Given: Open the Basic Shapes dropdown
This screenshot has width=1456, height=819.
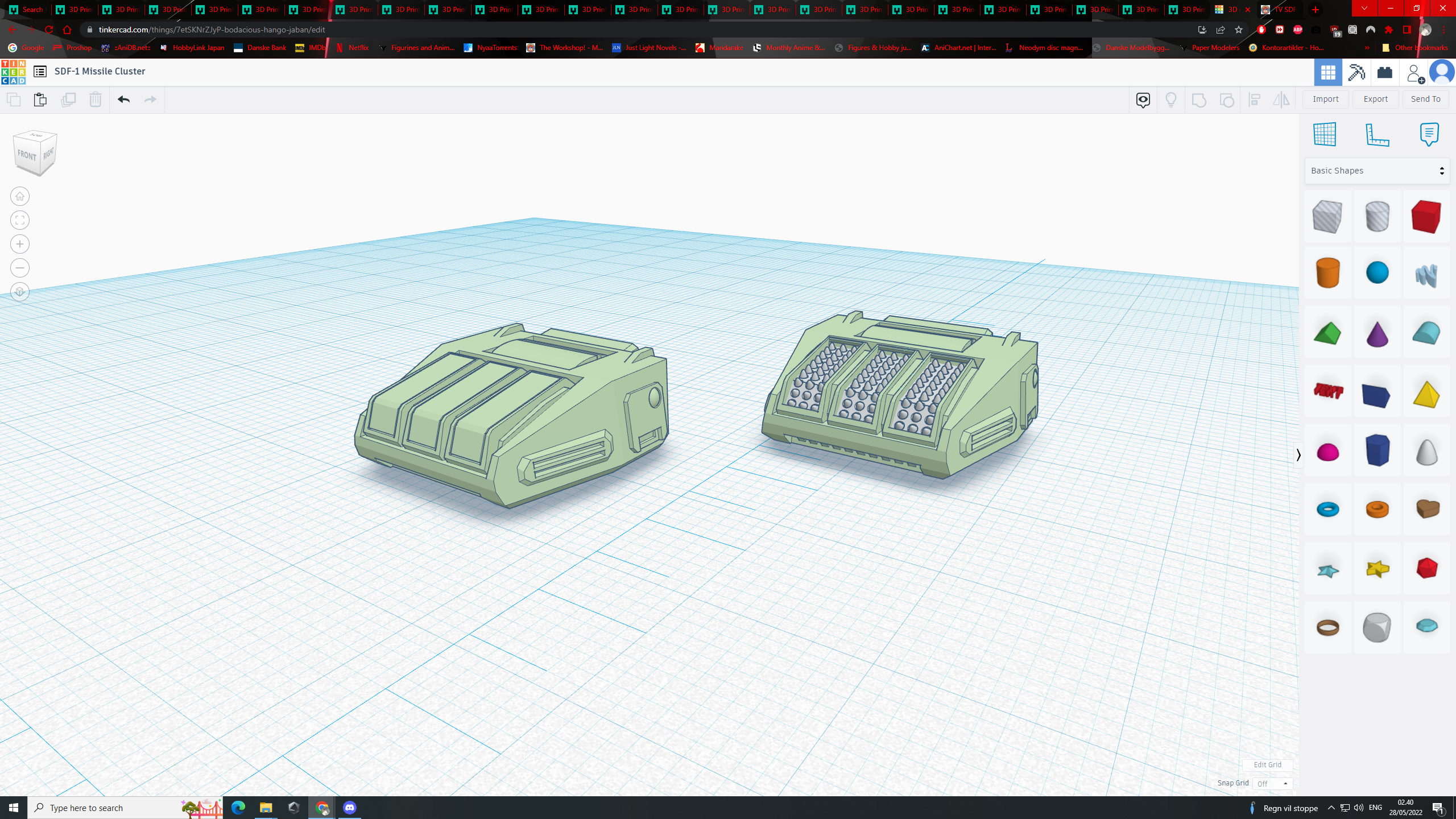Looking at the screenshot, I should tap(1377, 171).
